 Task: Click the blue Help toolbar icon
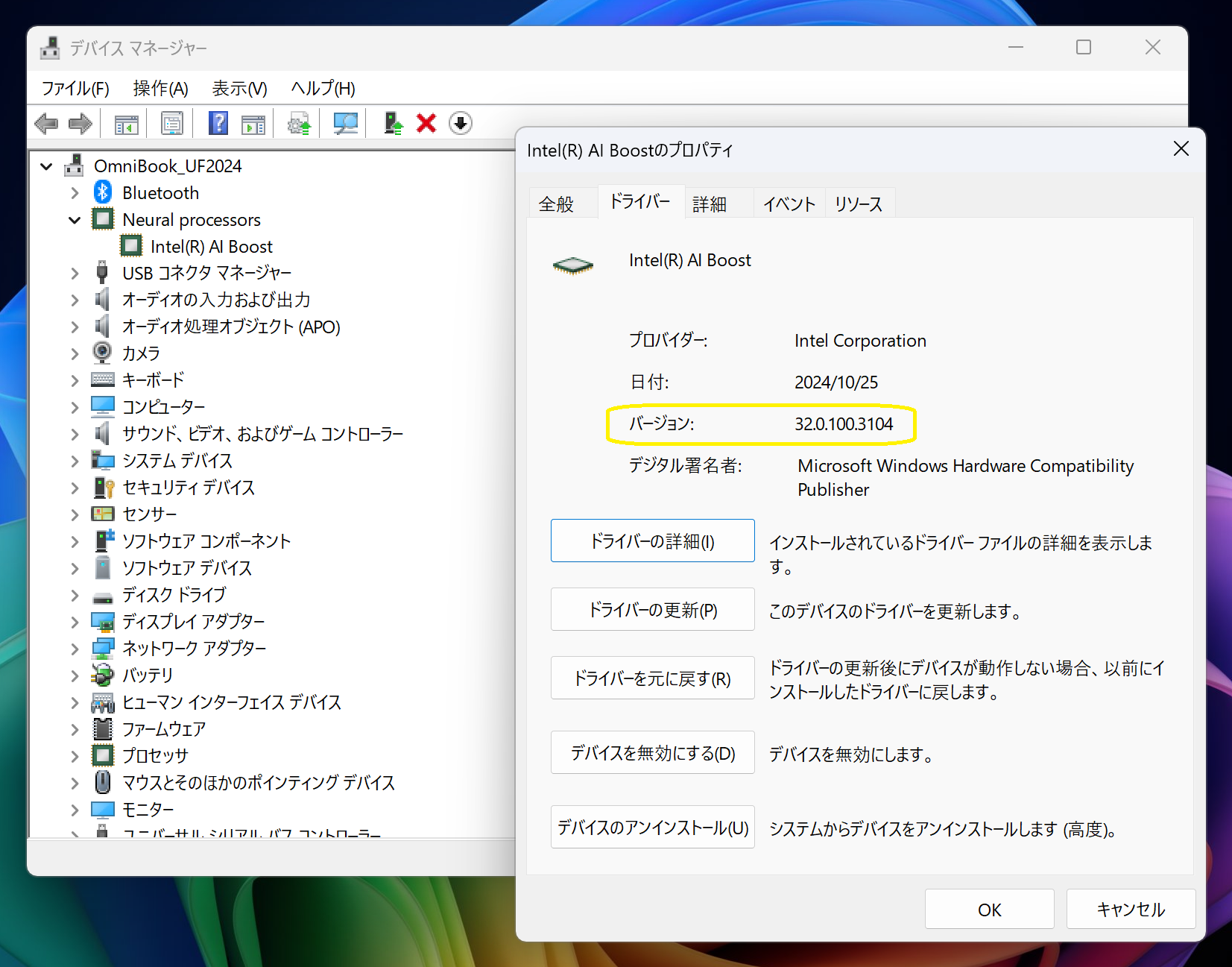tap(218, 123)
